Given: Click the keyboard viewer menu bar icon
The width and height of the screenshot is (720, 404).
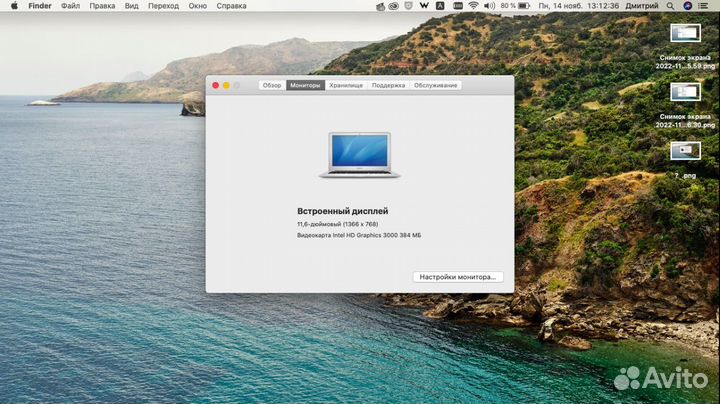Looking at the screenshot, I should pyautogui.click(x=458, y=6).
